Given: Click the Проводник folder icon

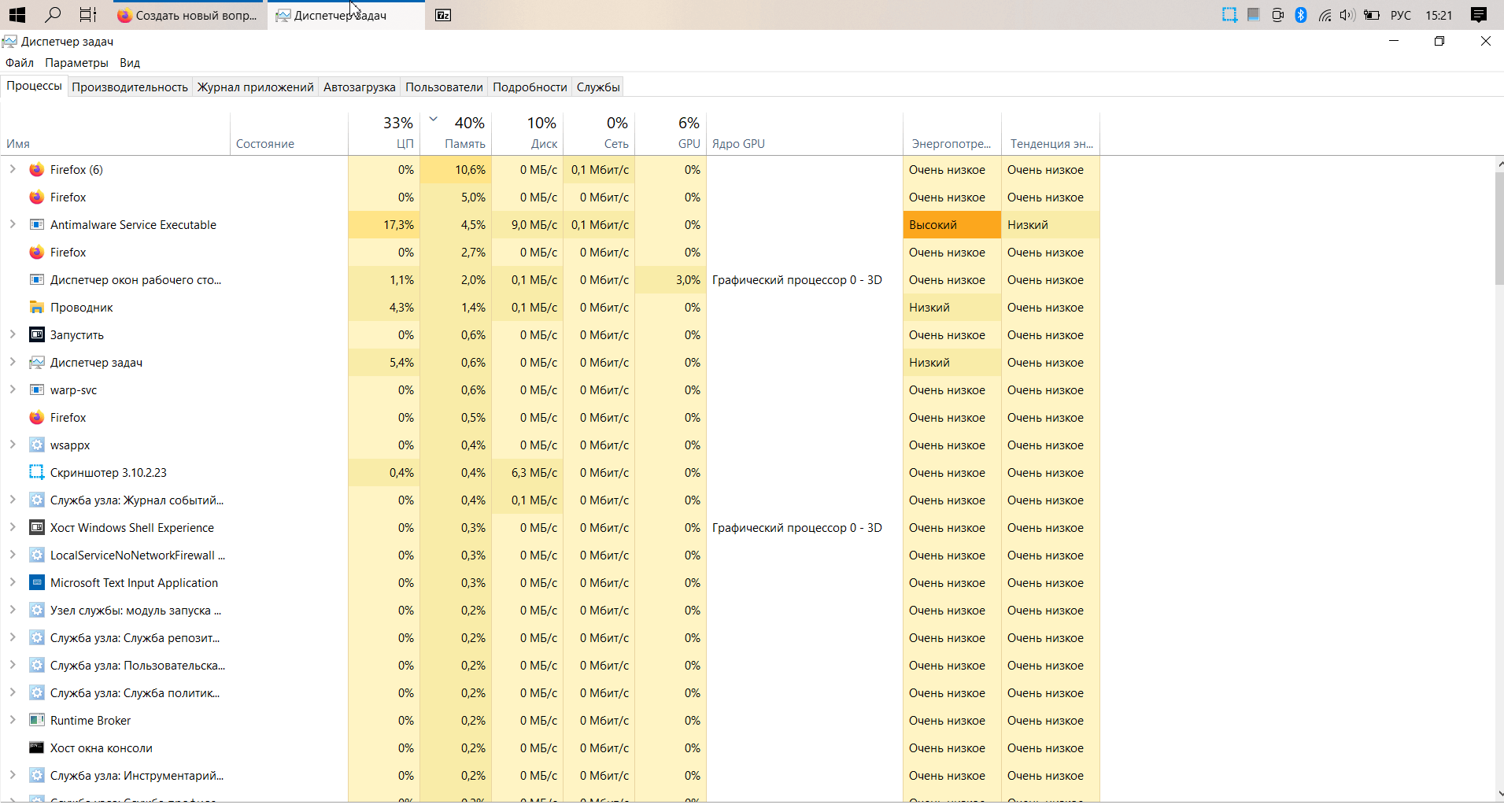Looking at the screenshot, I should tap(36, 308).
